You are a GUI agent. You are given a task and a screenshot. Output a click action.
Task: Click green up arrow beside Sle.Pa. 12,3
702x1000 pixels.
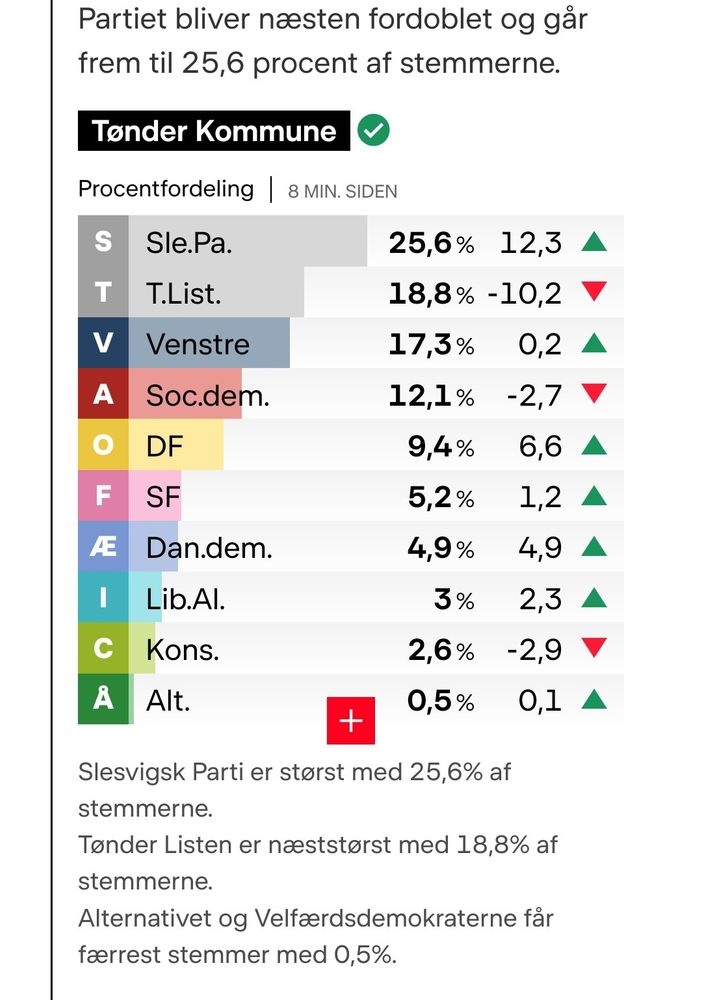pos(594,241)
